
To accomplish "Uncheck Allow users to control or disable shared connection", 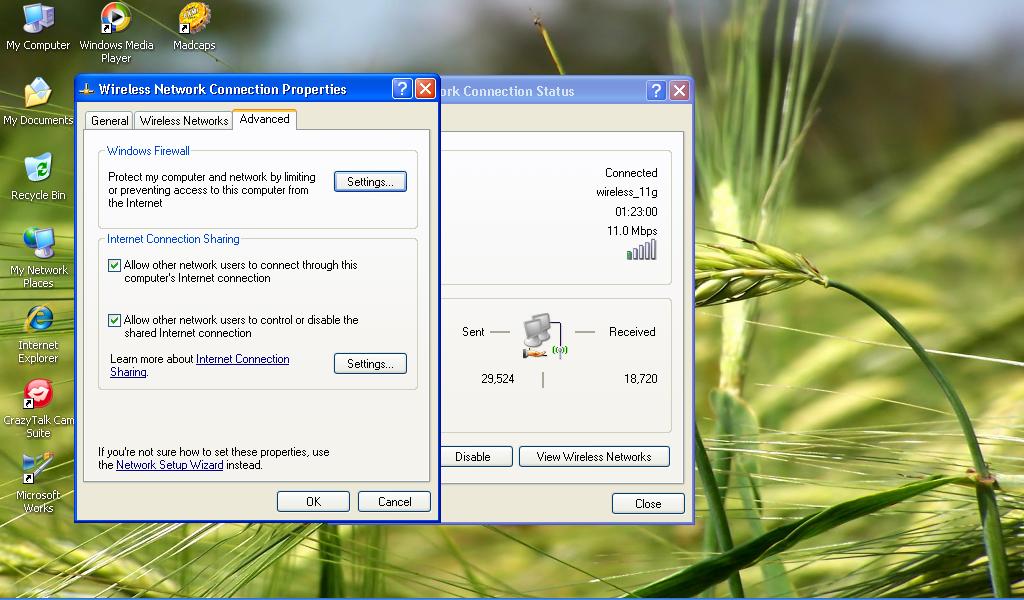I will (114, 320).
